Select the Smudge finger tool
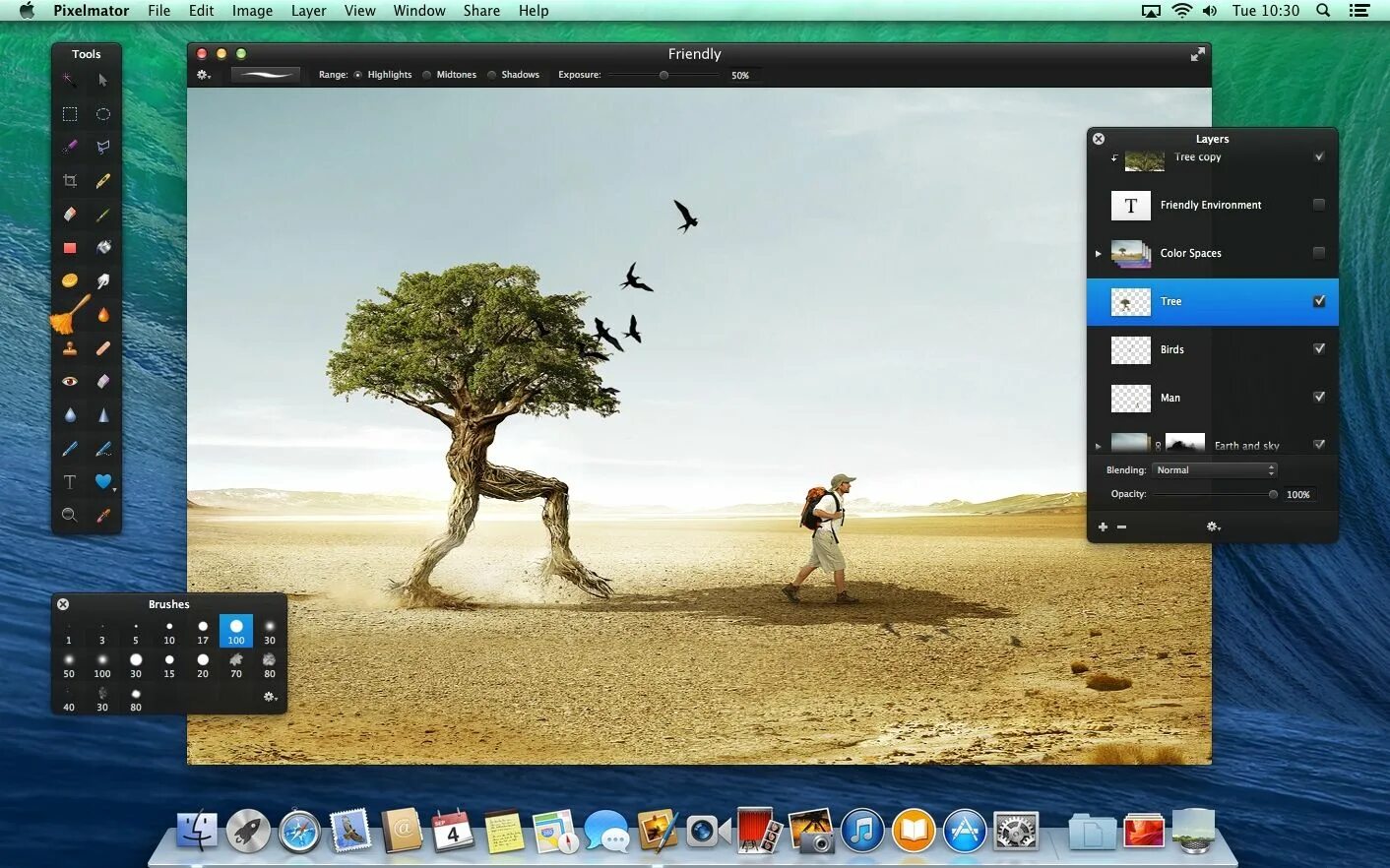 pos(102,281)
